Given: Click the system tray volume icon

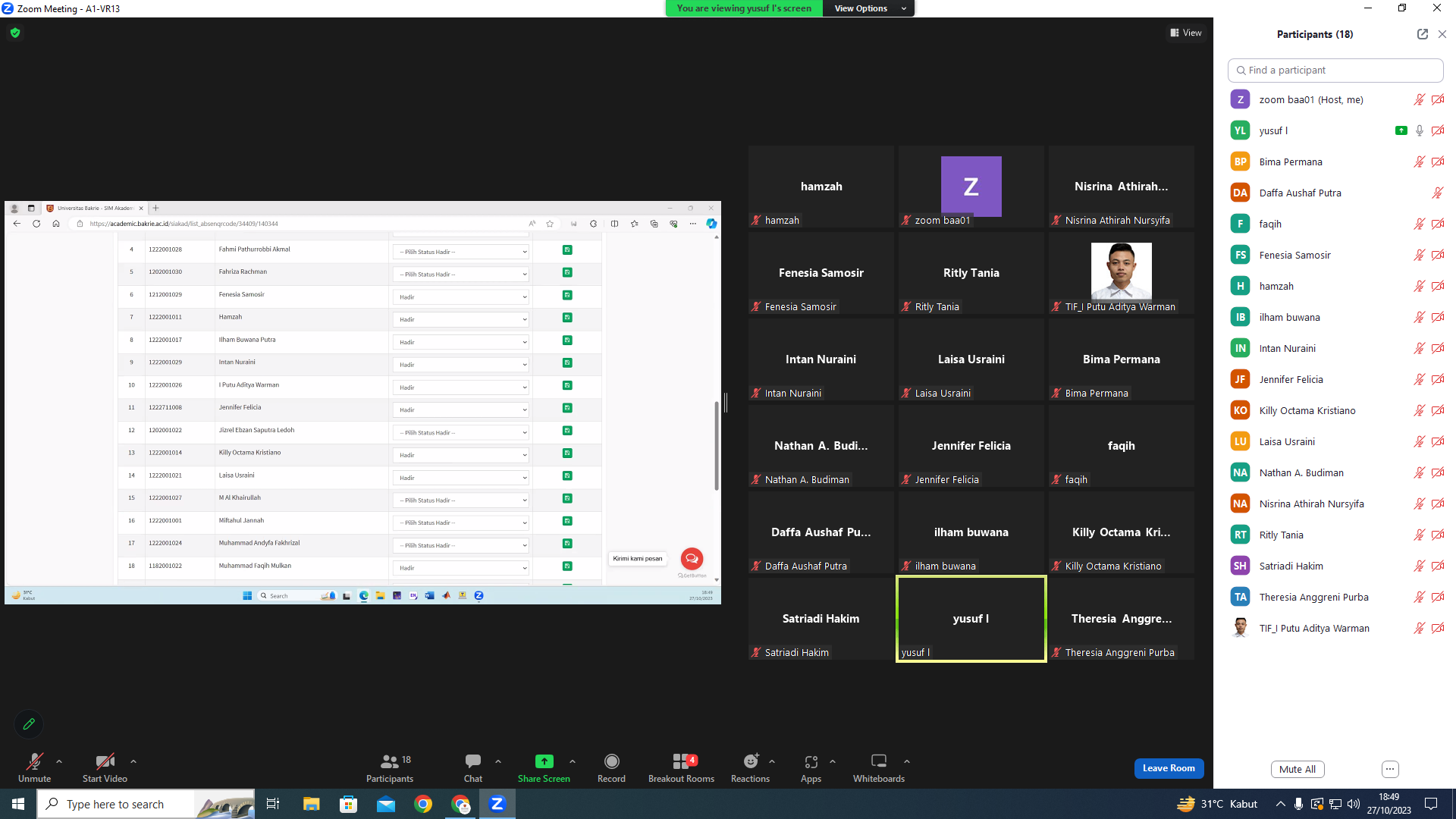Looking at the screenshot, I should click(1354, 804).
